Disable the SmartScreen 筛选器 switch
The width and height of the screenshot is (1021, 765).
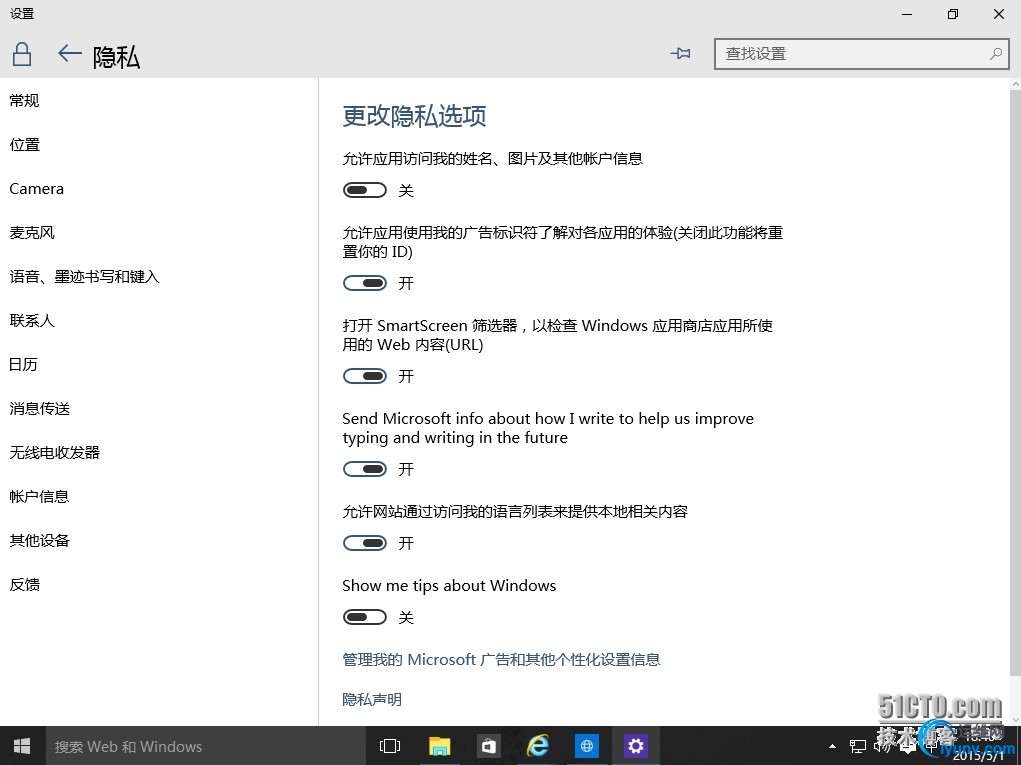coord(365,376)
